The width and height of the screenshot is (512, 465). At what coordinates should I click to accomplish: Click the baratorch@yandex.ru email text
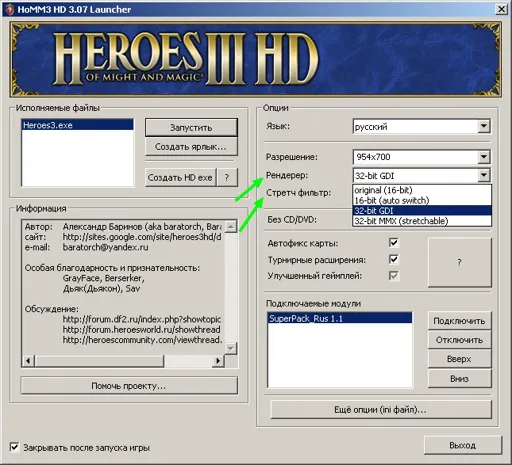coord(105,247)
